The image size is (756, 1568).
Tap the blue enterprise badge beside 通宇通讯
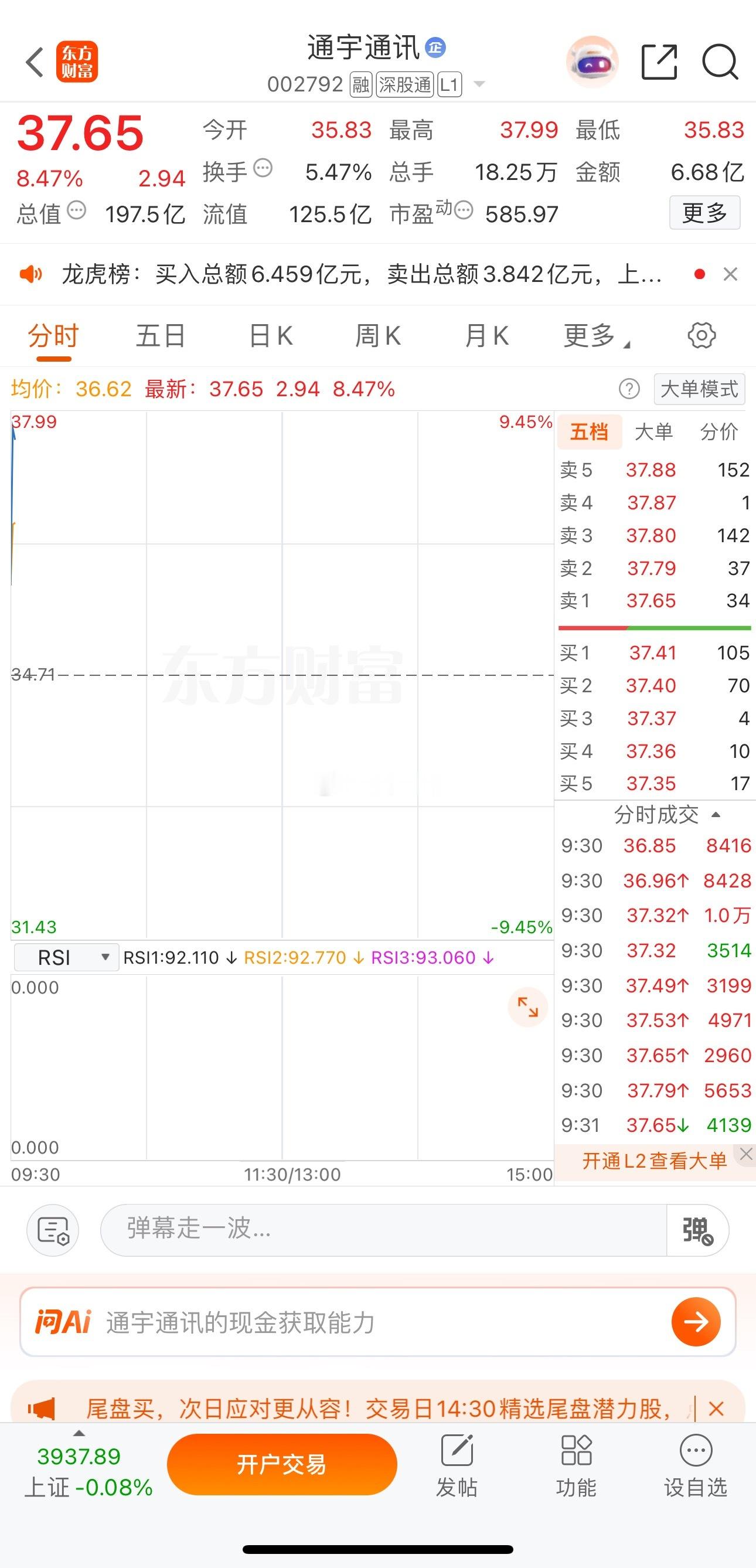(x=435, y=47)
